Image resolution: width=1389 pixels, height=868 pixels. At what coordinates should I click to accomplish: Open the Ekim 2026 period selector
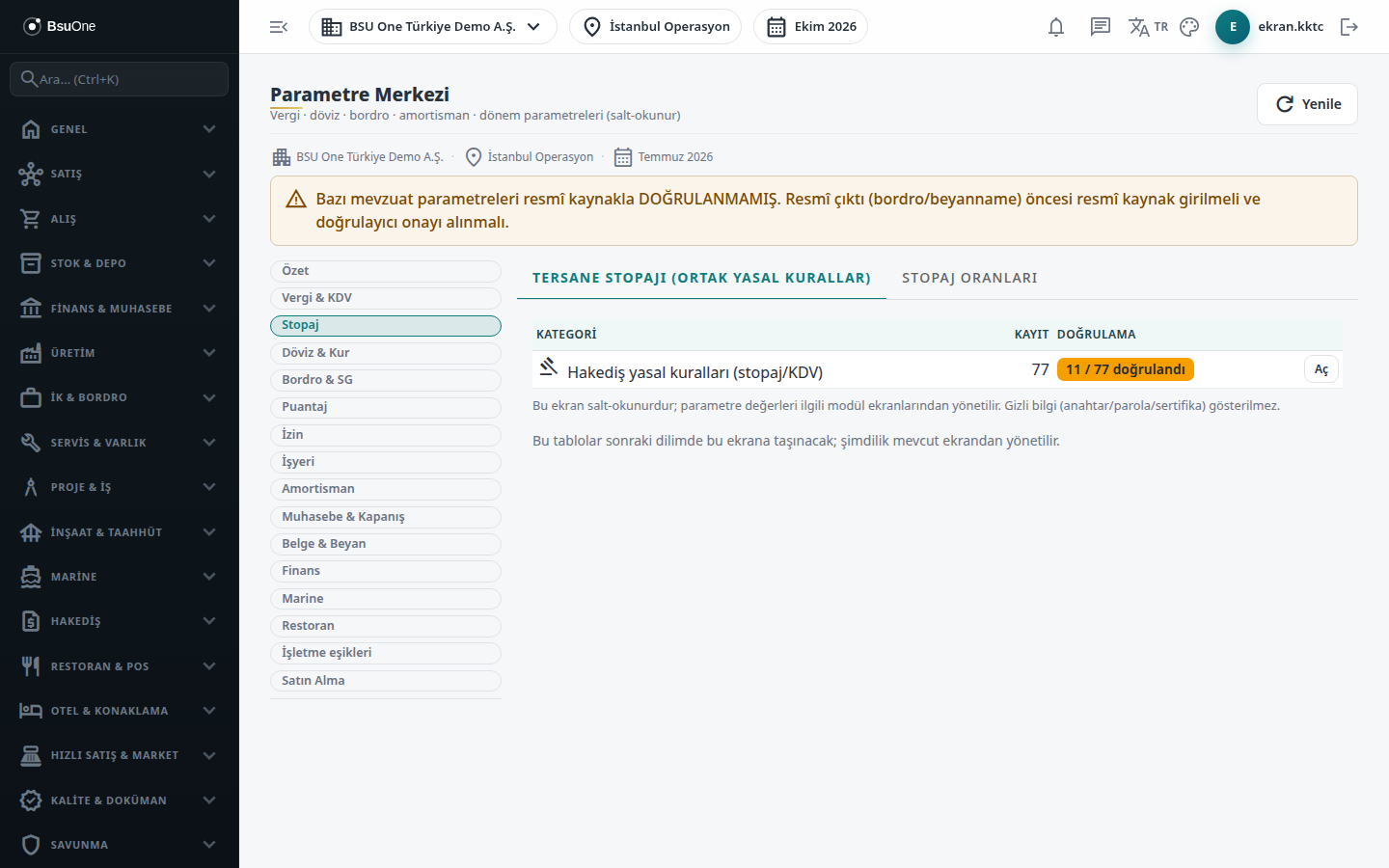pos(810,27)
